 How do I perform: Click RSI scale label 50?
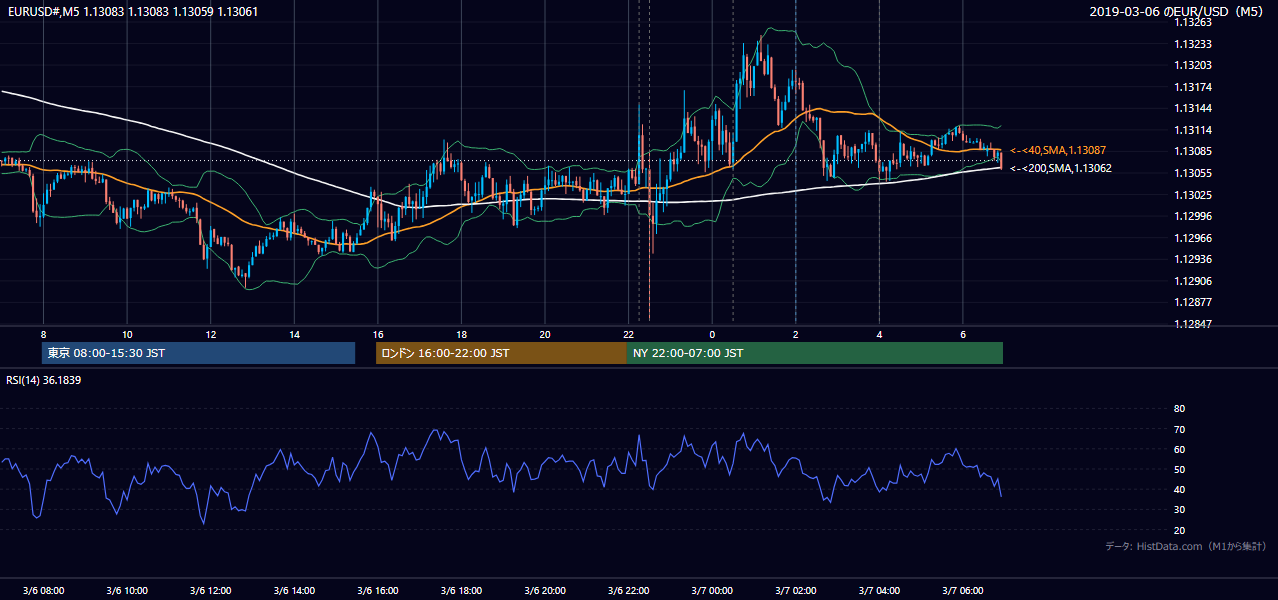(x=1179, y=469)
